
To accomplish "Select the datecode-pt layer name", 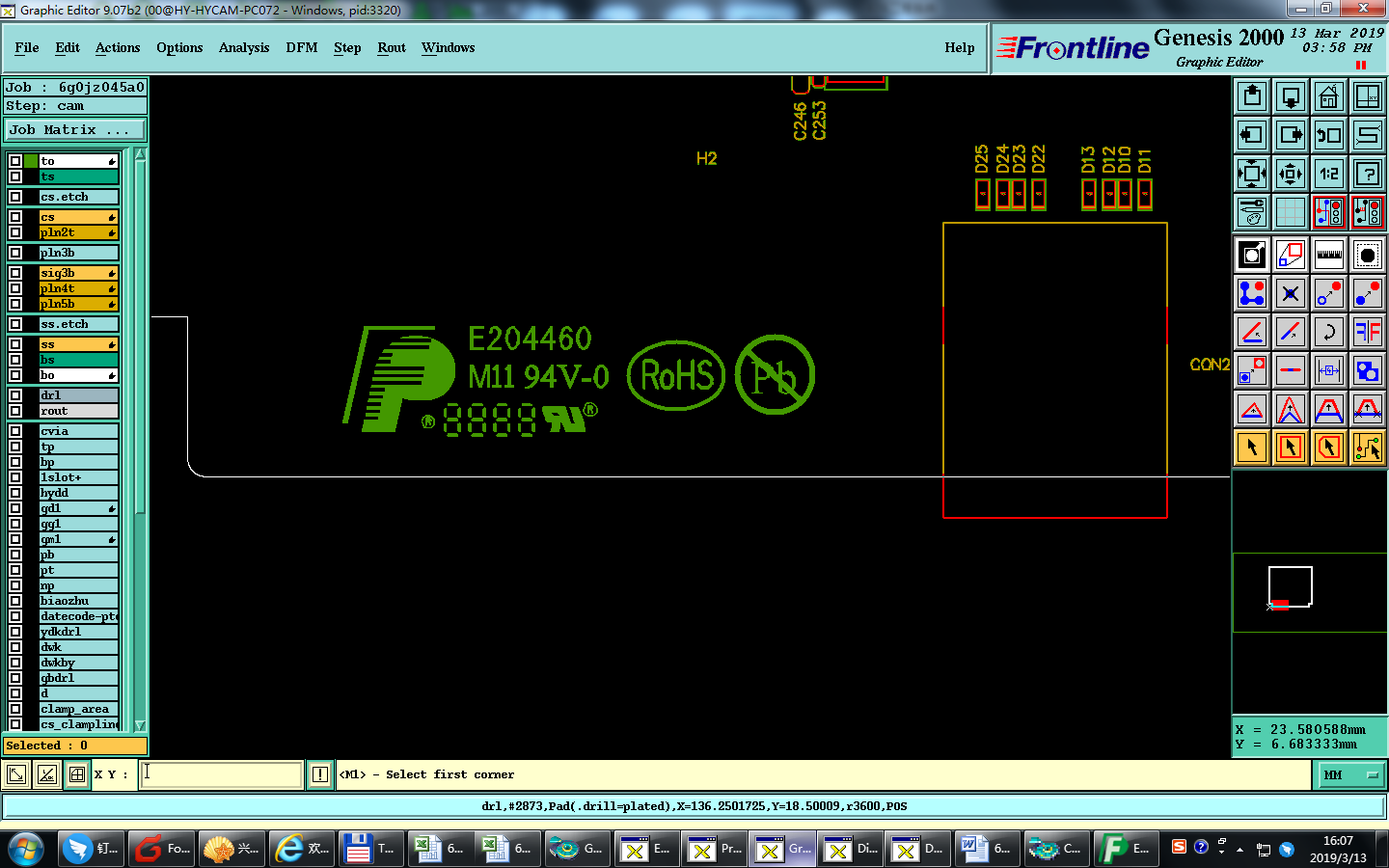I will [x=79, y=616].
